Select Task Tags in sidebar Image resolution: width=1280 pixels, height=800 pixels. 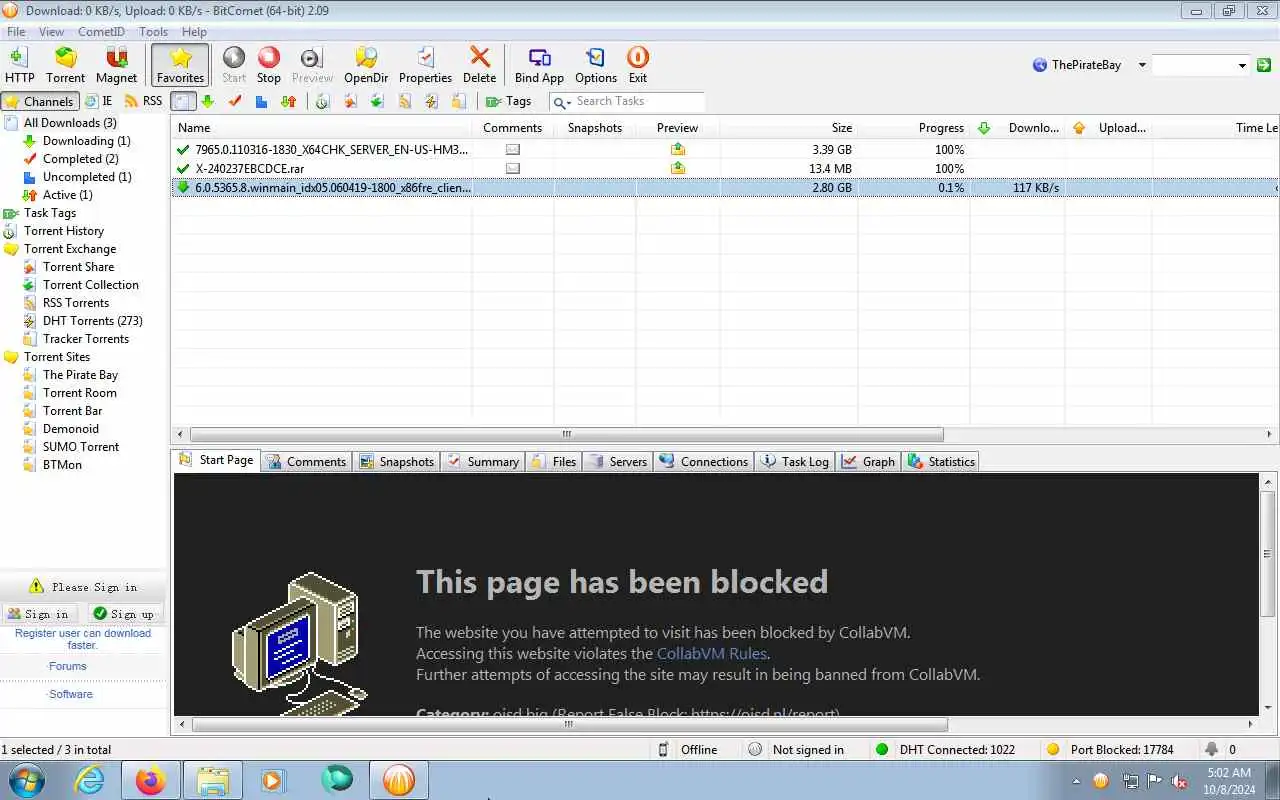tap(50, 213)
